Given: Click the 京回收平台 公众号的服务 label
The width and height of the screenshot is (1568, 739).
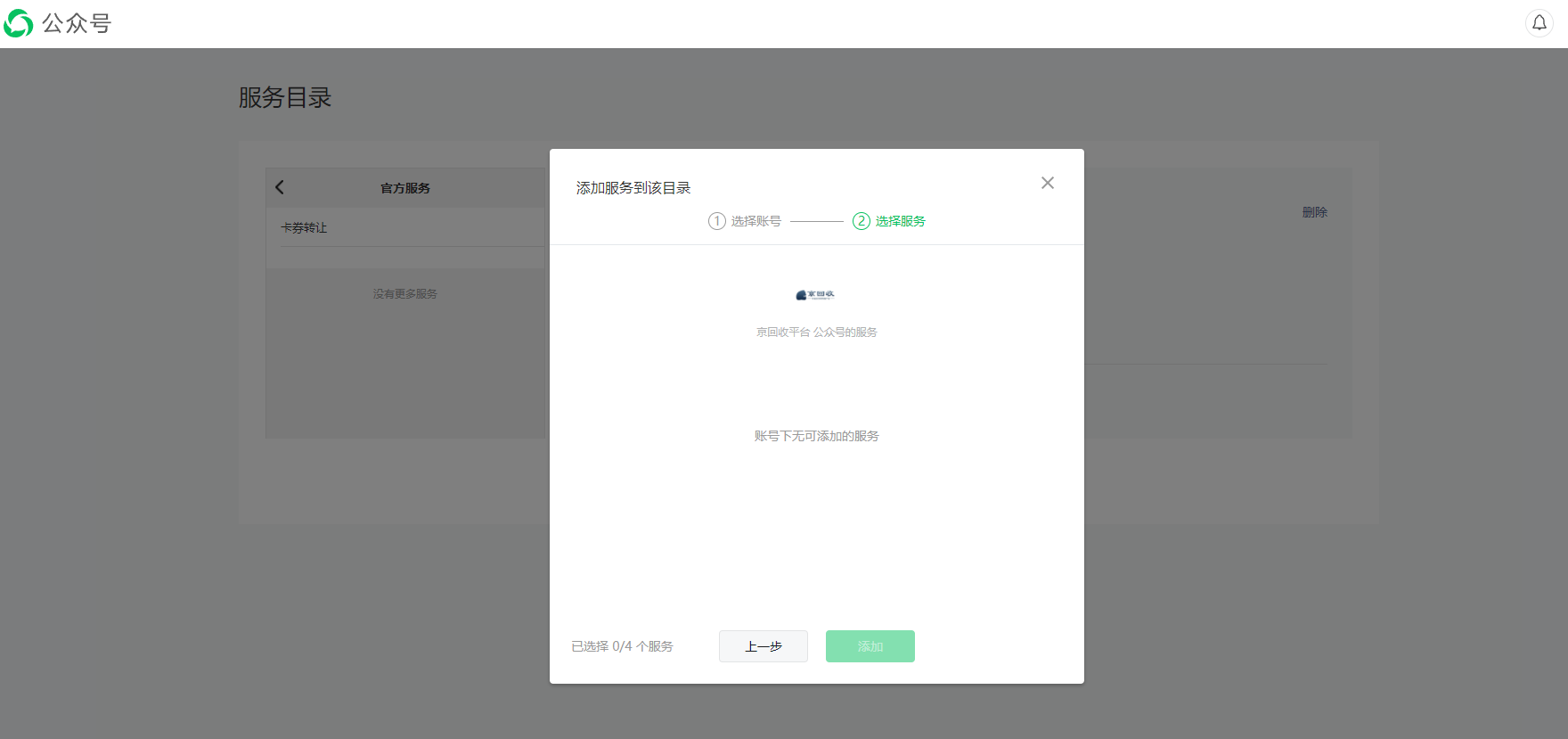Looking at the screenshot, I should tap(817, 332).
